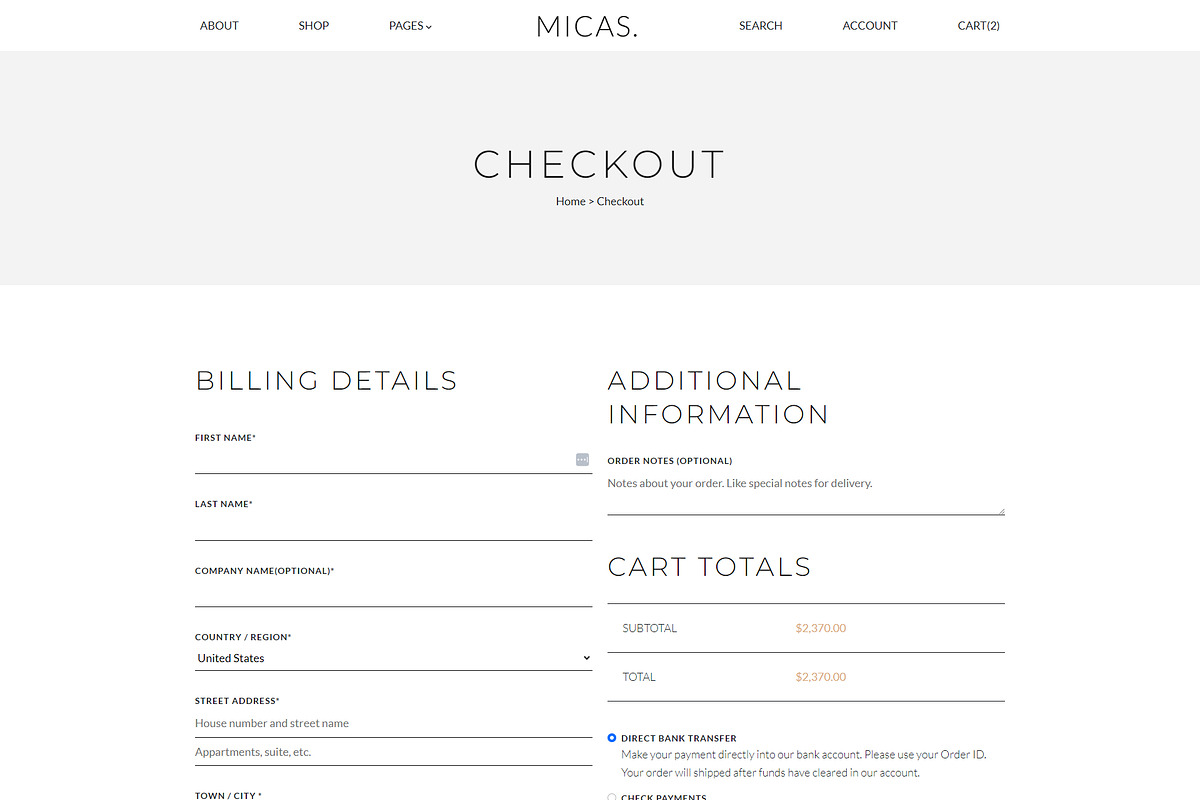Navigate to Home via the breadcrumb link
The height and width of the screenshot is (800, 1200).
(570, 201)
